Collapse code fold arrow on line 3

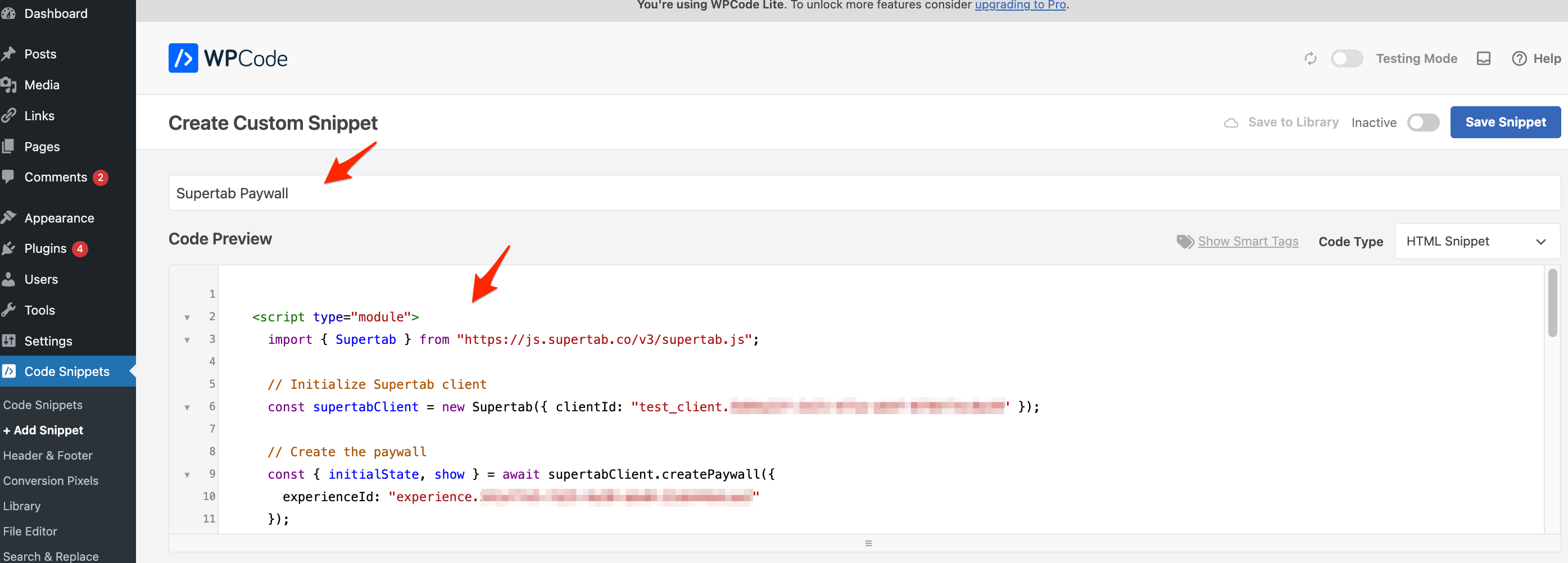(187, 340)
